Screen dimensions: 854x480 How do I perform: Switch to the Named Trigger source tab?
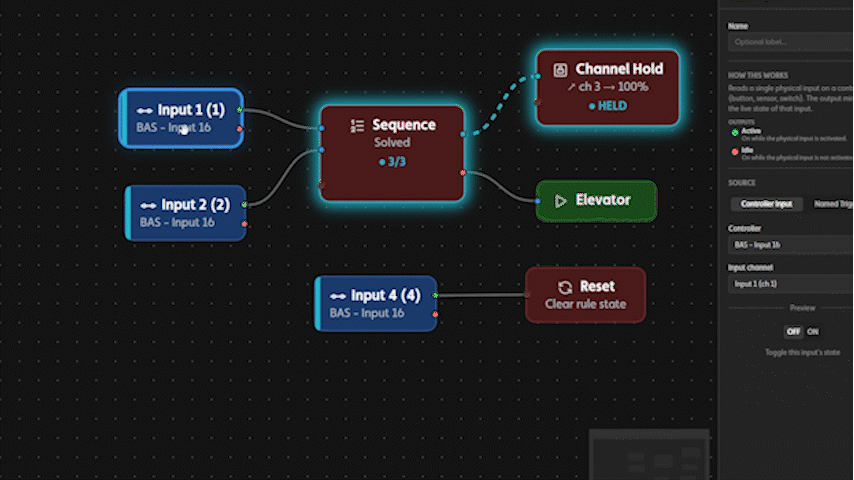pos(832,204)
